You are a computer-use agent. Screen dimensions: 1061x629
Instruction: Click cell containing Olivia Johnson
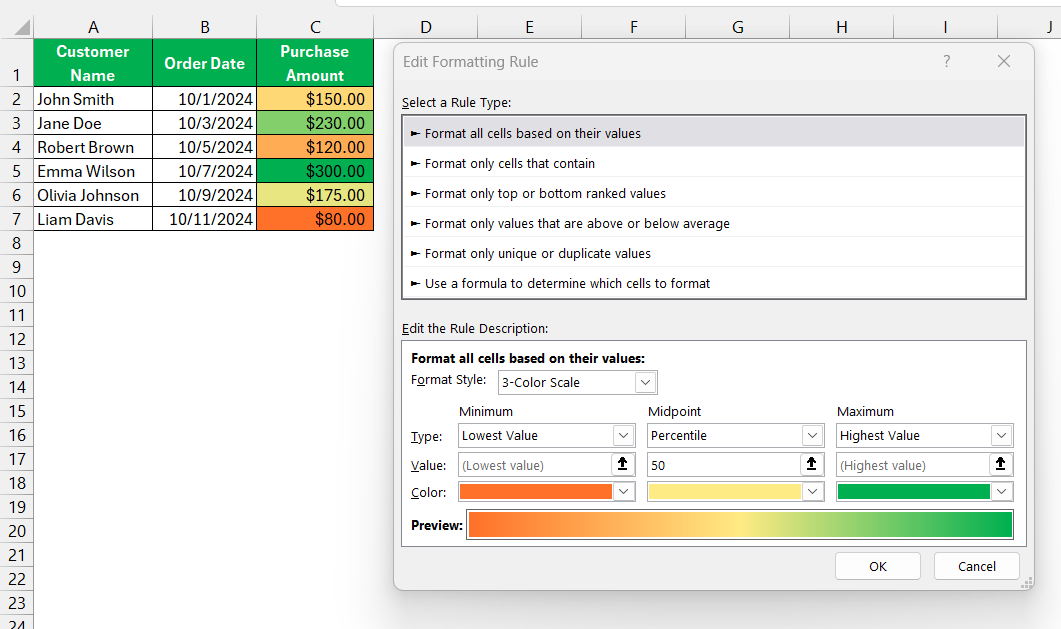coord(93,195)
